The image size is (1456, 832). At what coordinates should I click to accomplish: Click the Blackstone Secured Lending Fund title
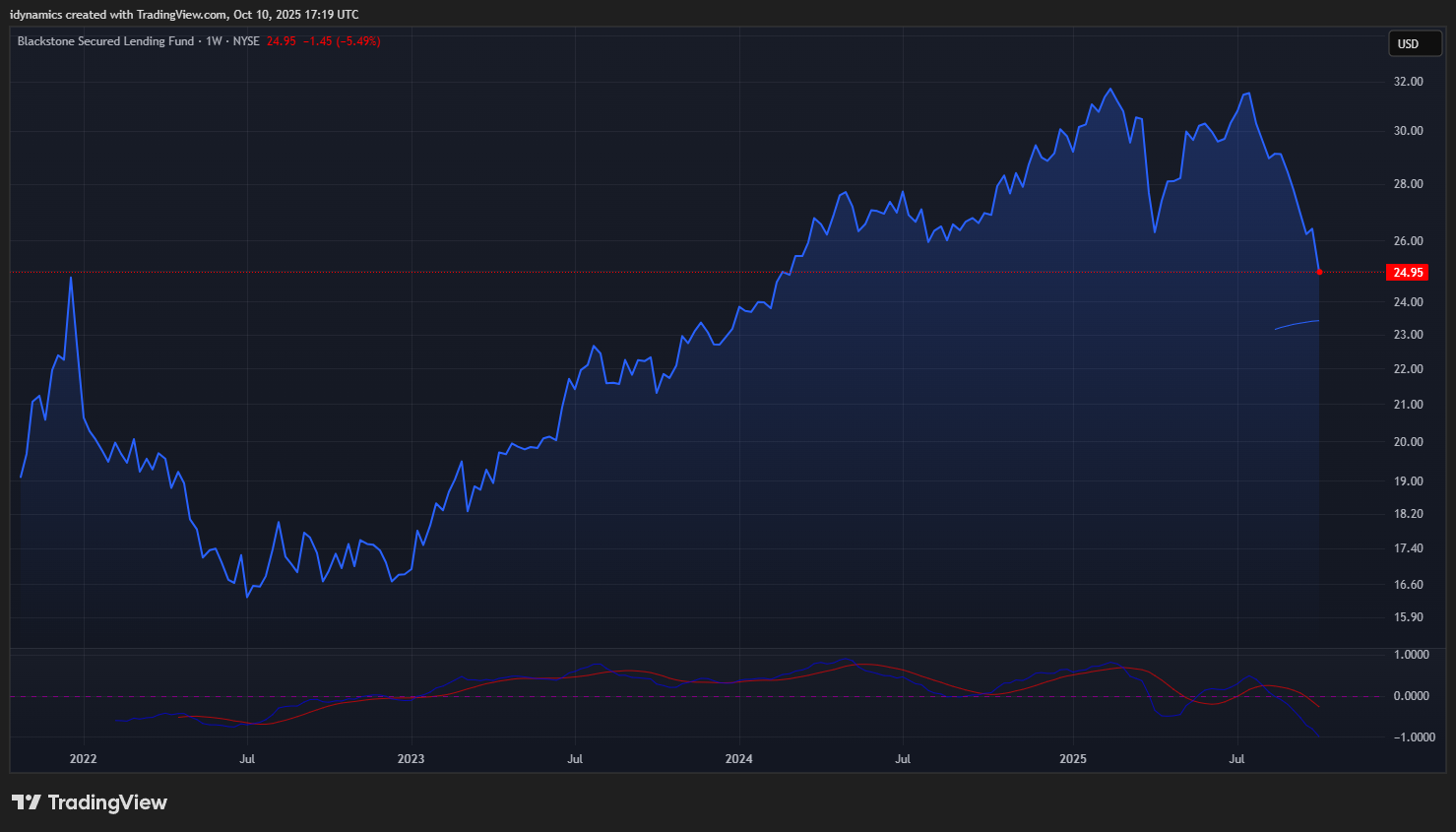pyautogui.click(x=105, y=41)
